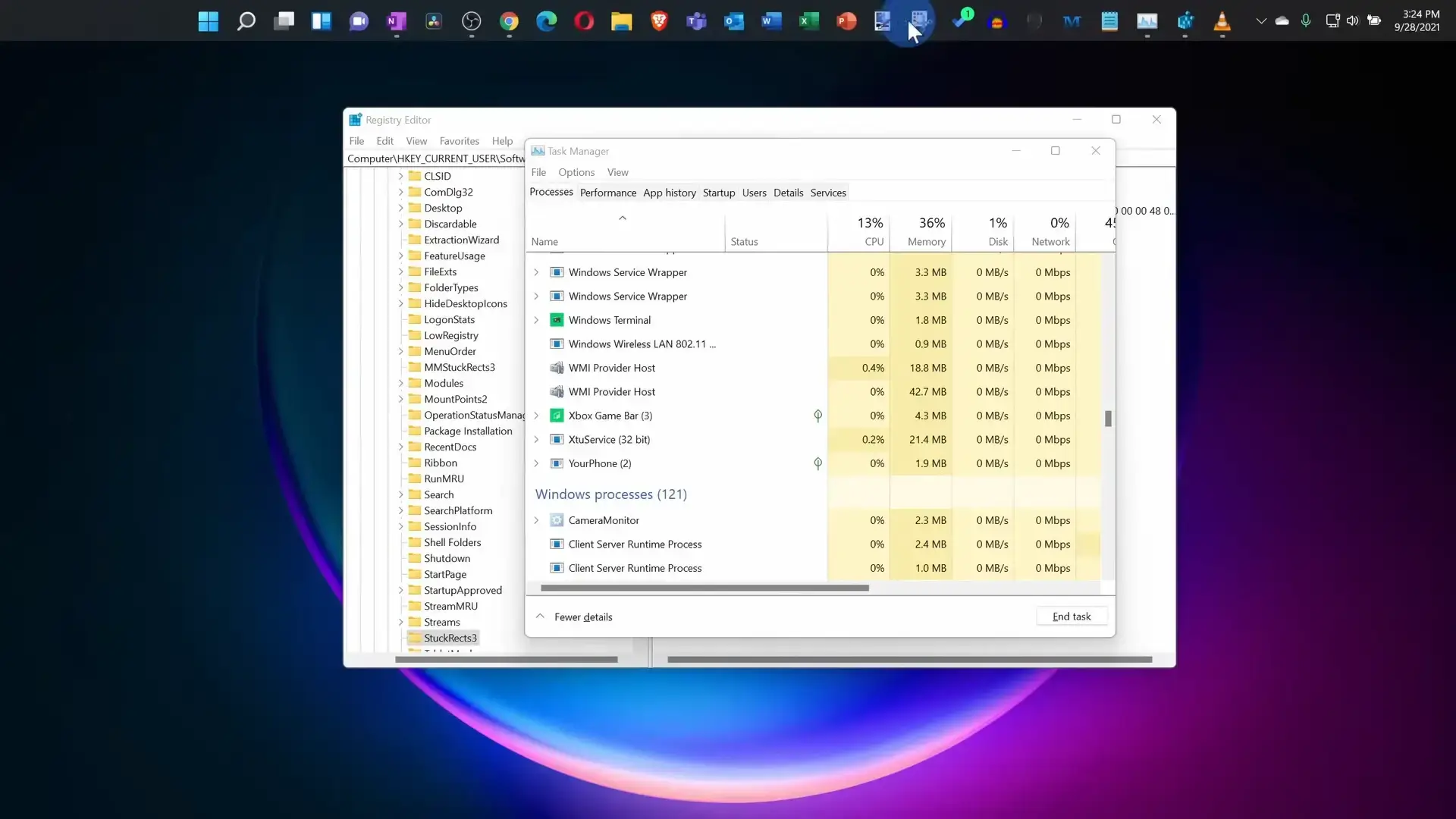Image resolution: width=1456 pixels, height=819 pixels.
Task: Open the Favorites menu in Registry Editor
Action: coord(459,141)
